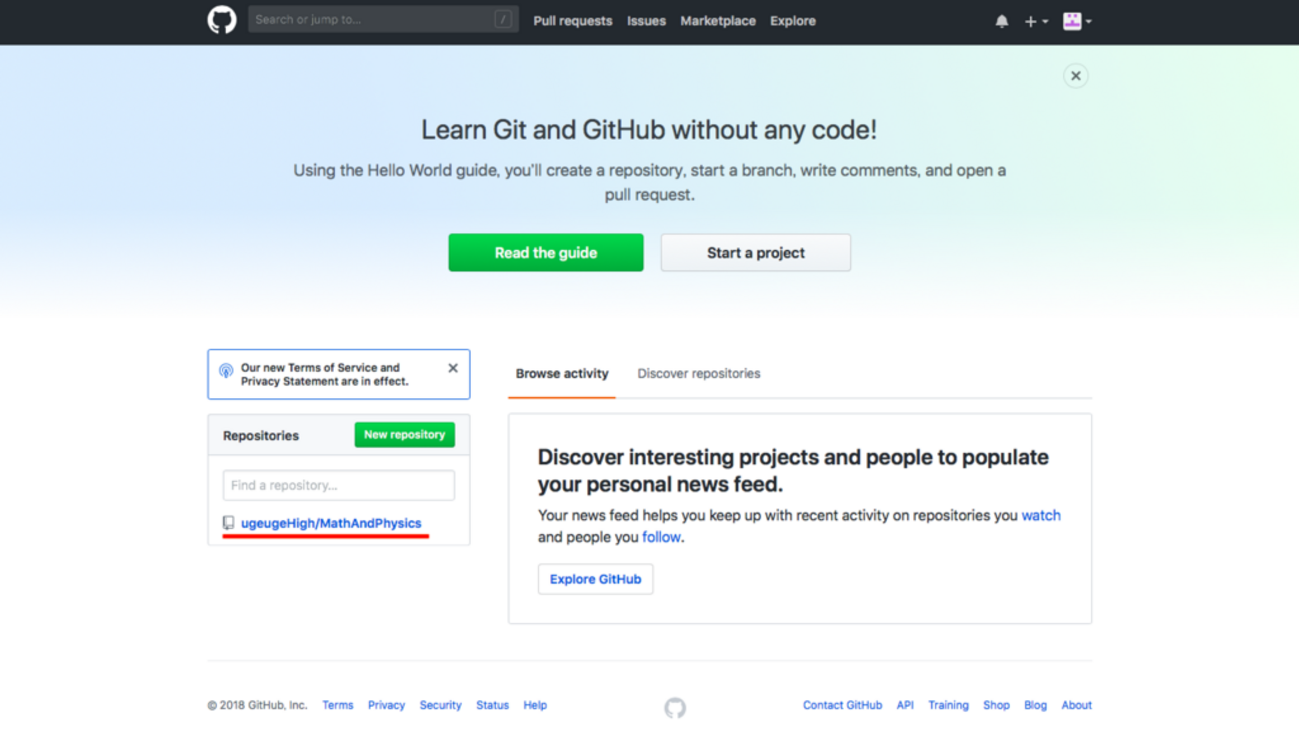This screenshot has width=1299, height=746.
Task: Click the broadcast icon in Terms notice
Action: (x=226, y=371)
